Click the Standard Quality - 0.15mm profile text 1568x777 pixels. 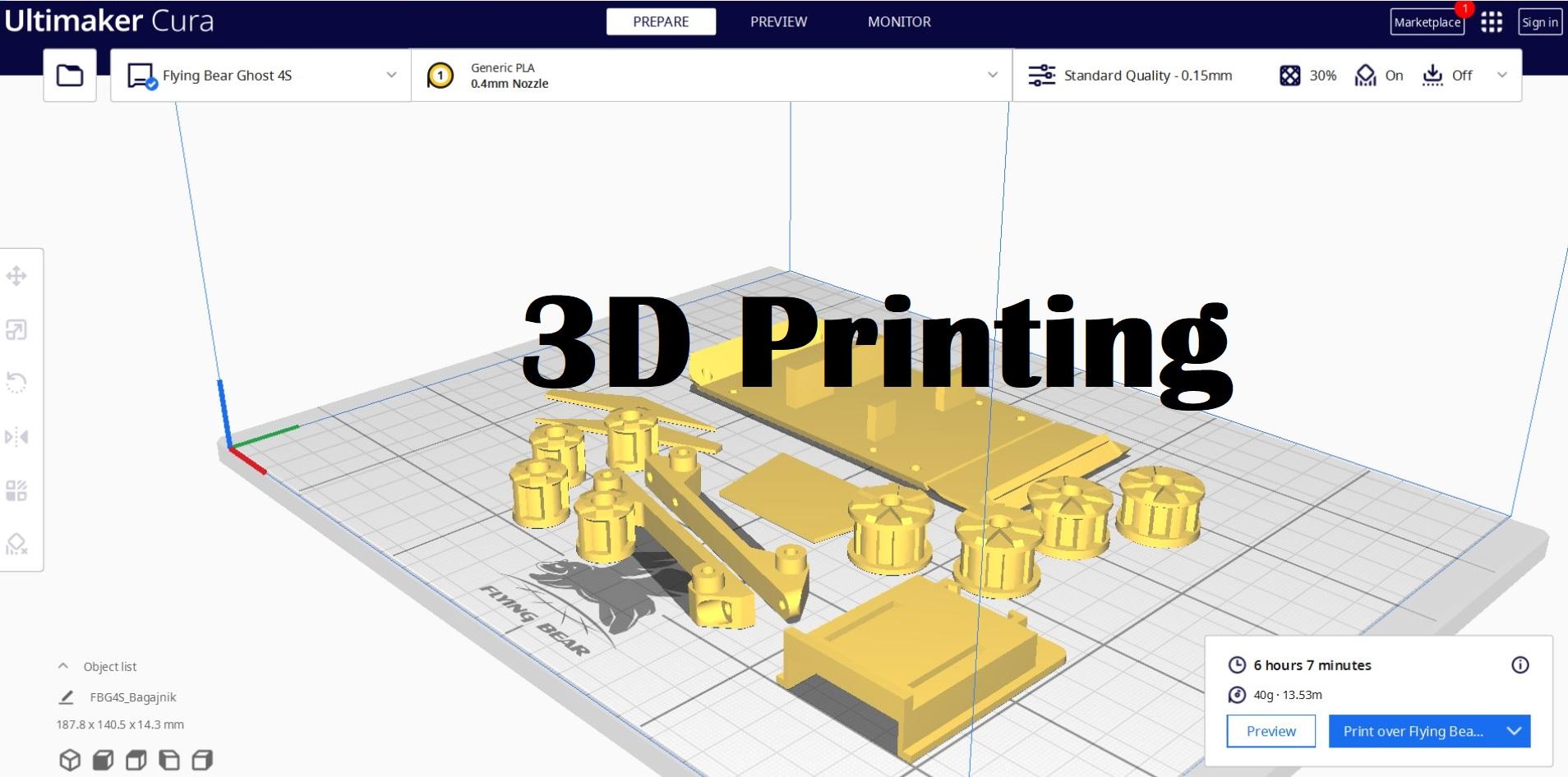click(x=1148, y=76)
